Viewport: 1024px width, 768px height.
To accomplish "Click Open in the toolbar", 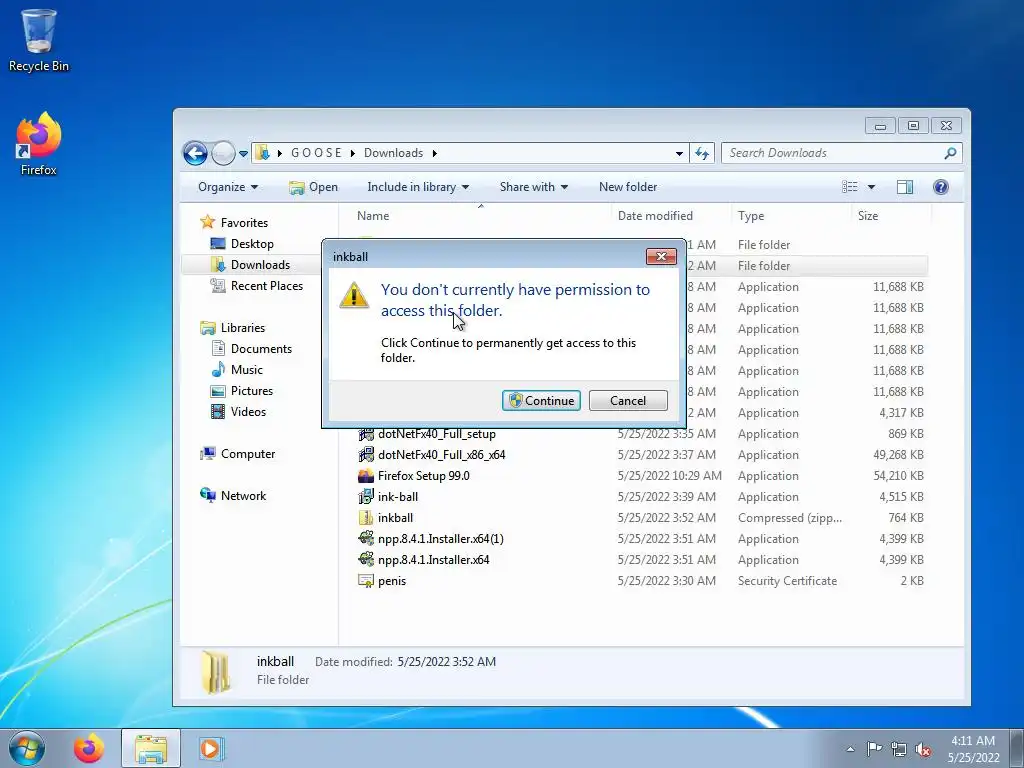I will (313, 187).
